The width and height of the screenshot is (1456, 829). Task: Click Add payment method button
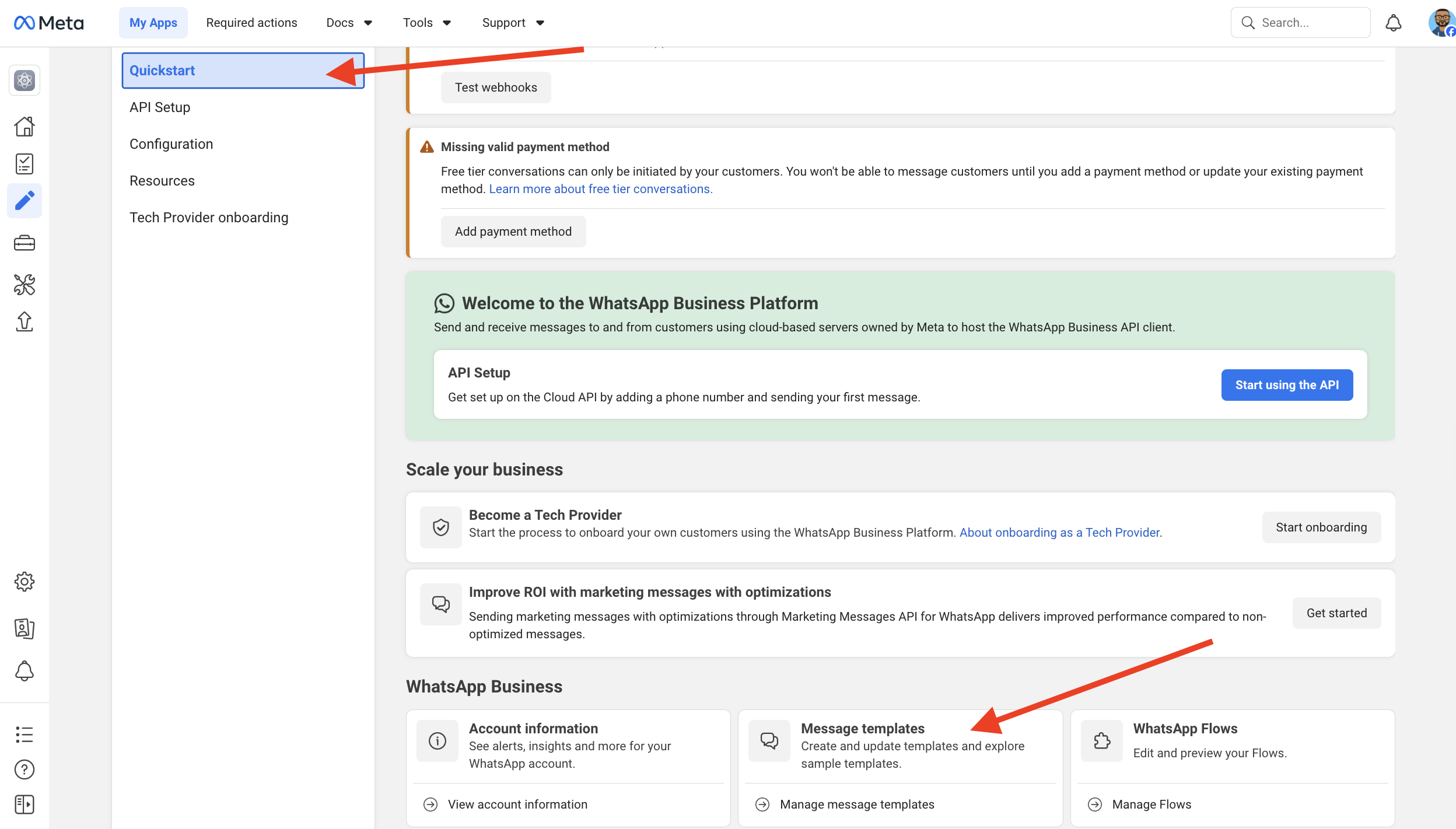[x=513, y=232]
